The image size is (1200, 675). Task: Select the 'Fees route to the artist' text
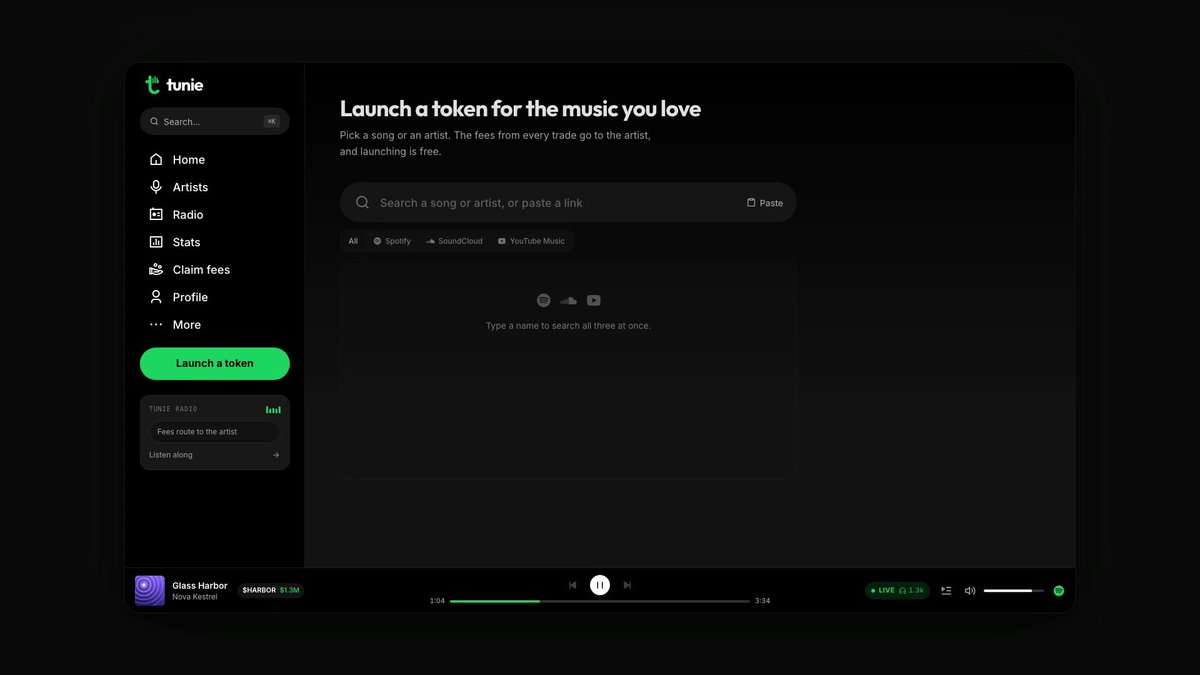(x=197, y=432)
